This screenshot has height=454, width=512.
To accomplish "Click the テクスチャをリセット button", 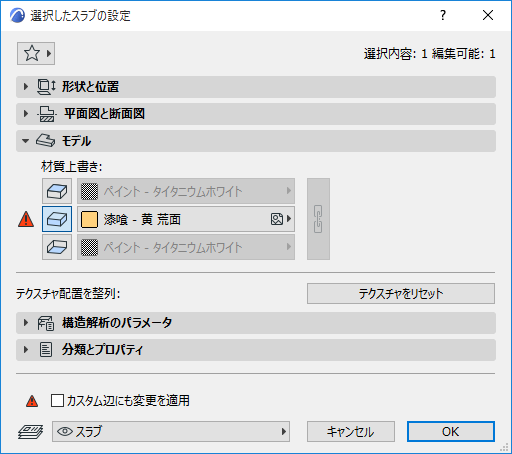I will click(401, 293).
